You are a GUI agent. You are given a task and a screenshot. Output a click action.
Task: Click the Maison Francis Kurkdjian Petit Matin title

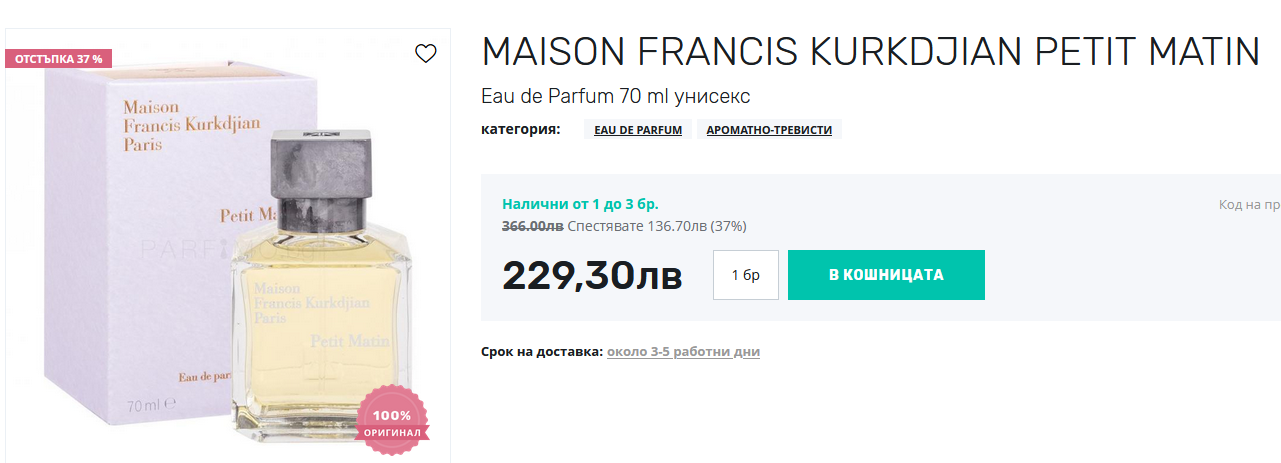871,52
